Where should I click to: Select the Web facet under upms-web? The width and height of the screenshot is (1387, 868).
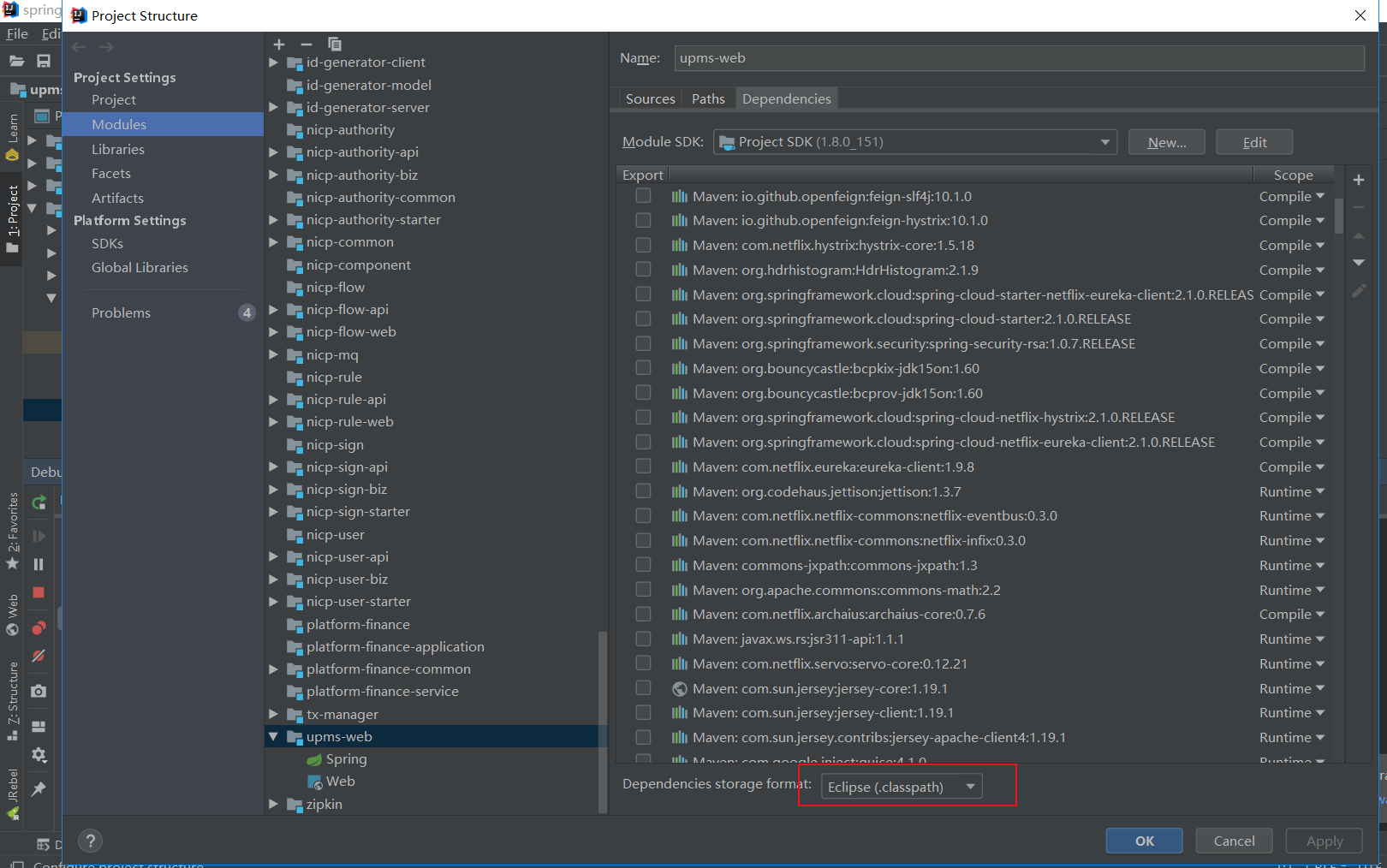331,782
